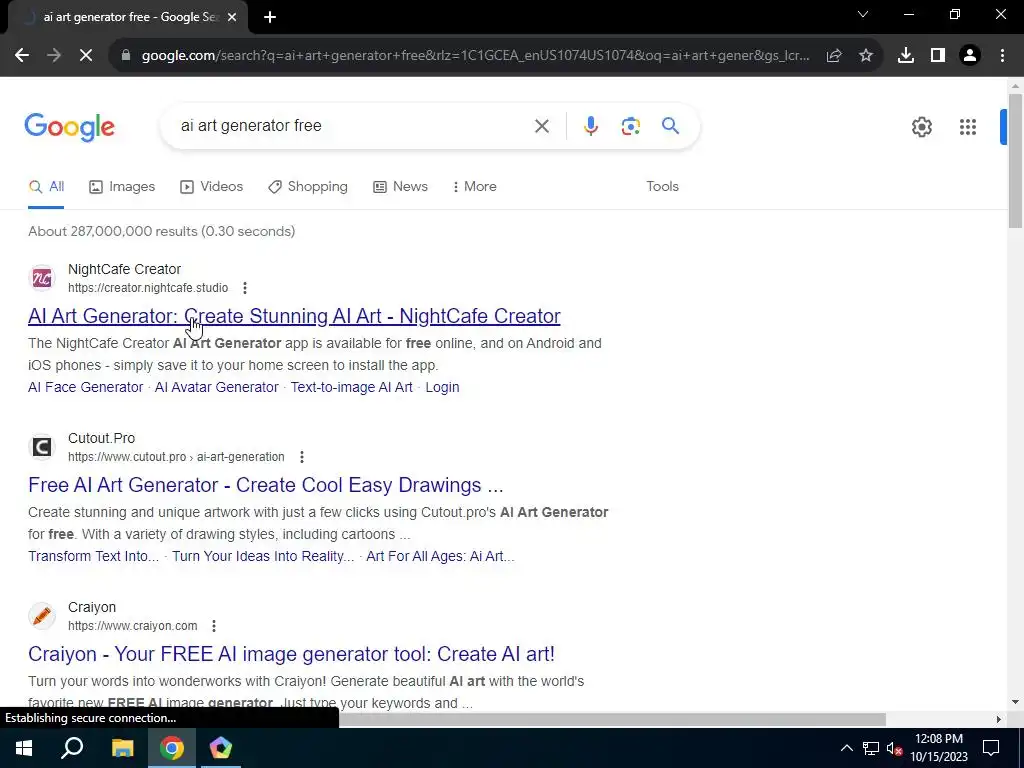Stop loading the page
The height and width of the screenshot is (768, 1024).
tap(86, 56)
